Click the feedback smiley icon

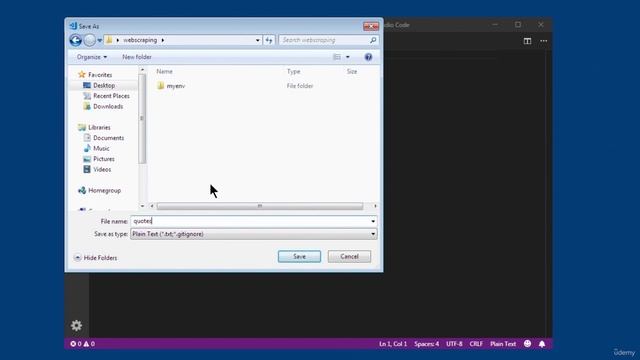coord(527,344)
